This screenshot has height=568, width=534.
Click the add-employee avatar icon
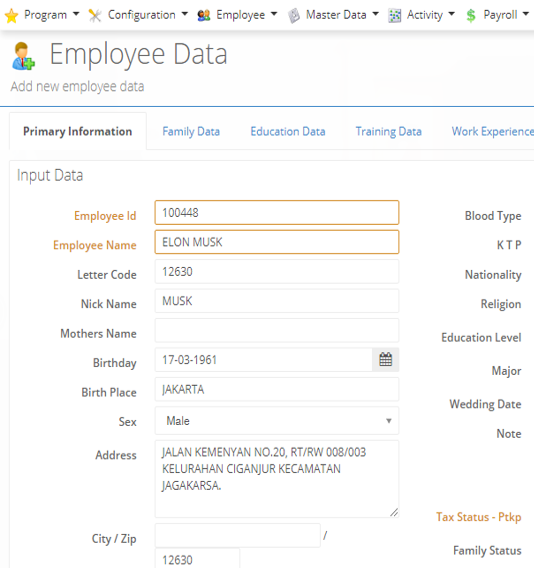pos(23,56)
